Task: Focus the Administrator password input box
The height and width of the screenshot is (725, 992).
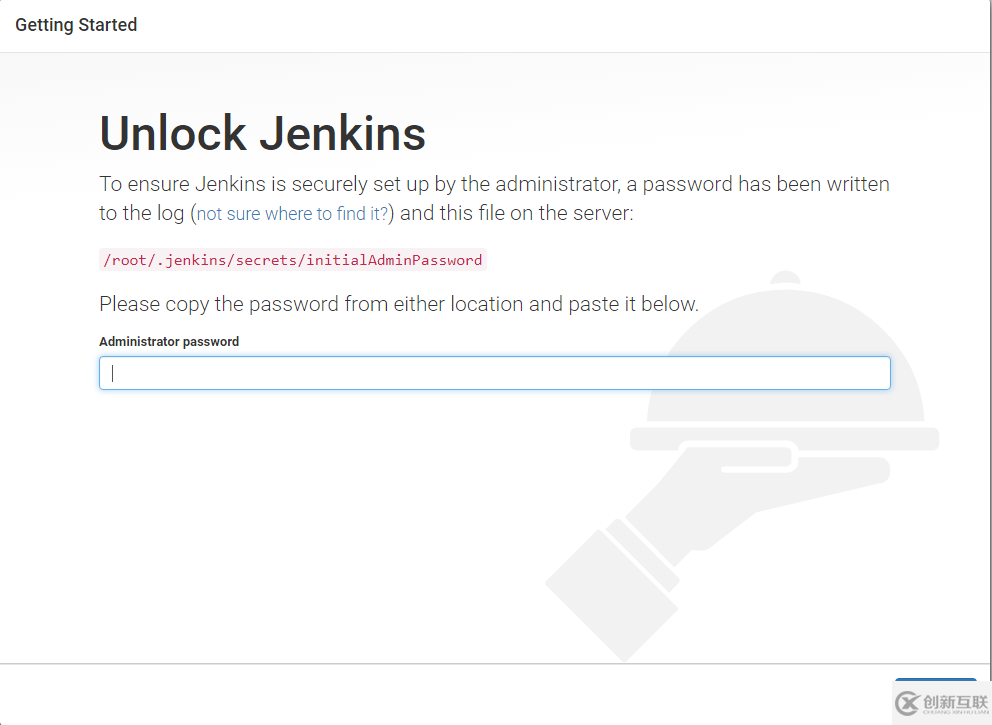Action: pyautogui.click(x=494, y=372)
